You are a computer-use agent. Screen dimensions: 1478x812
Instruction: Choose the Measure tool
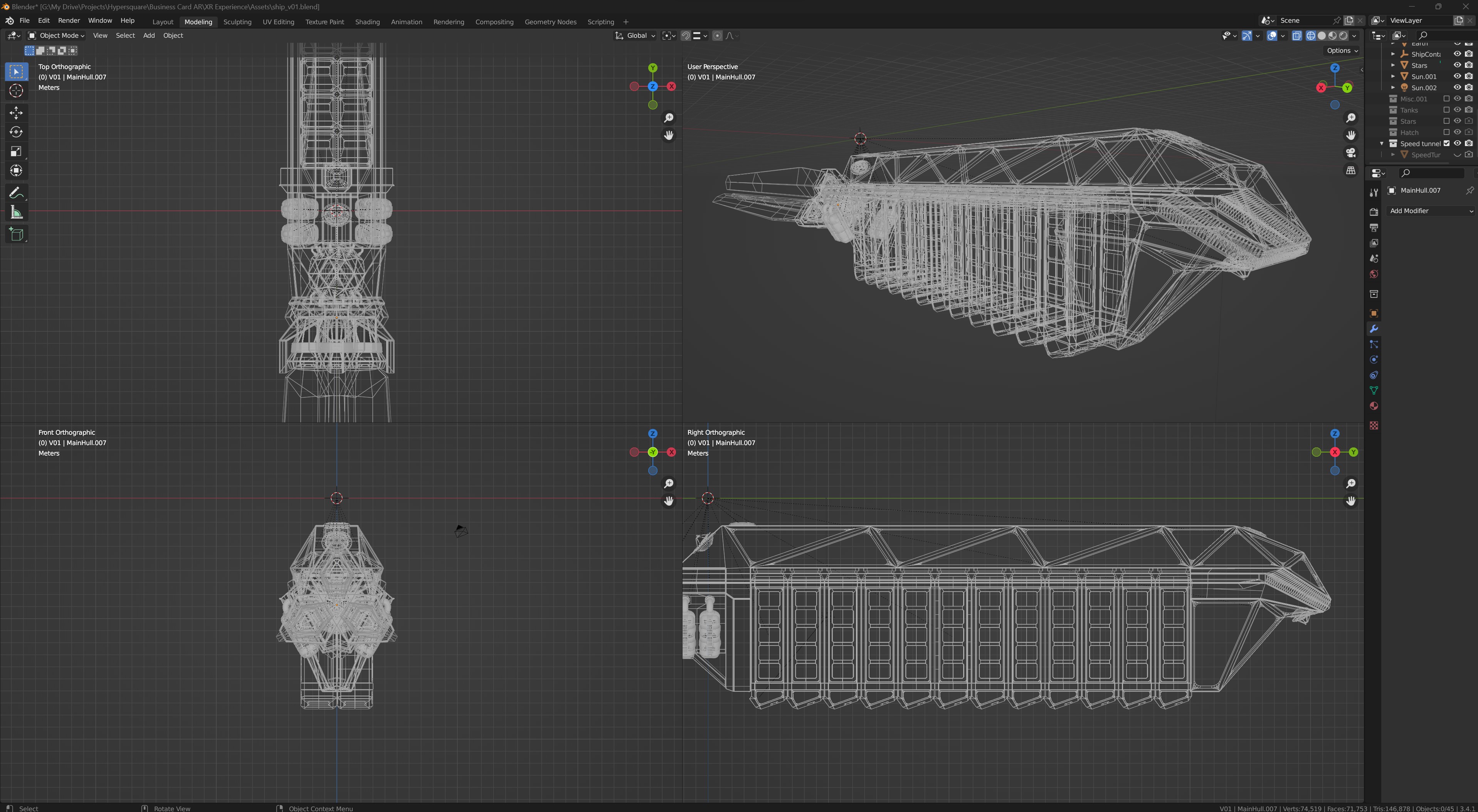[16, 212]
